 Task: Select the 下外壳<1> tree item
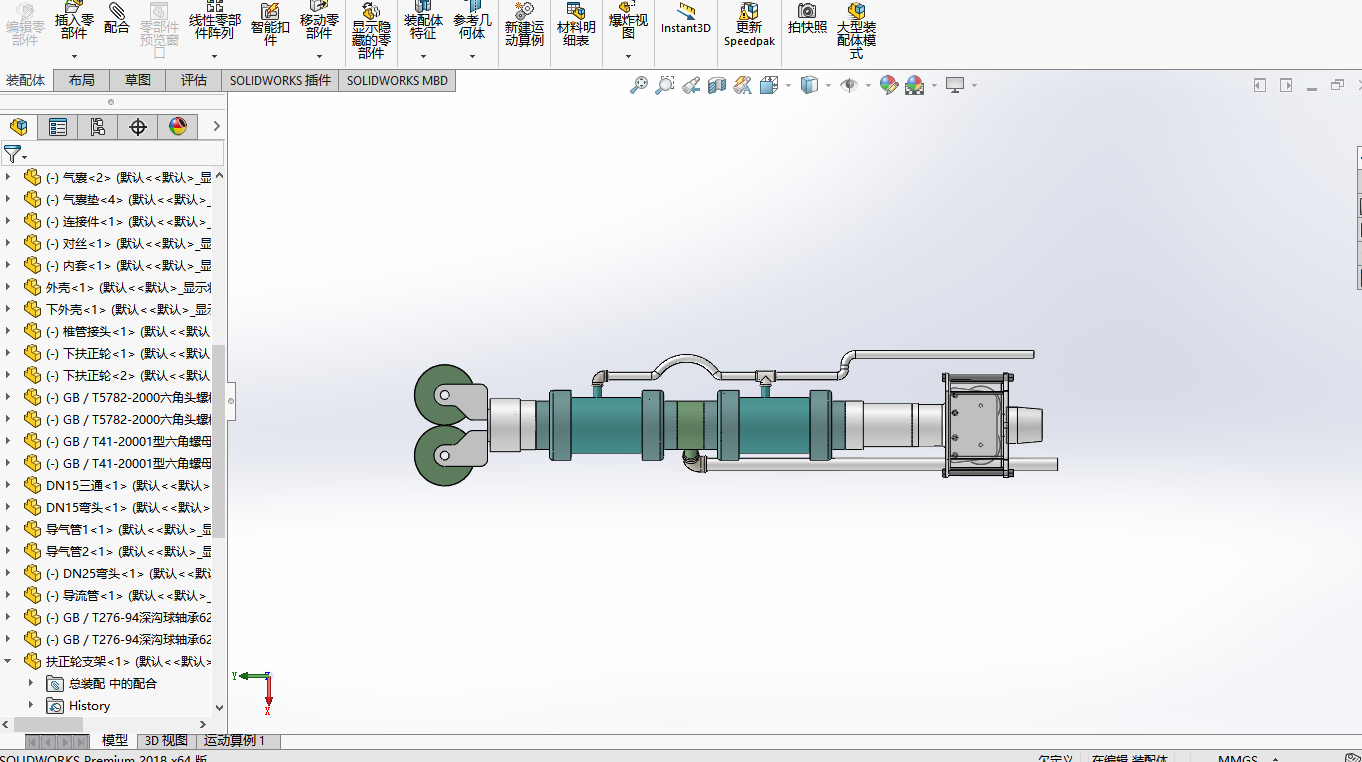coord(117,309)
